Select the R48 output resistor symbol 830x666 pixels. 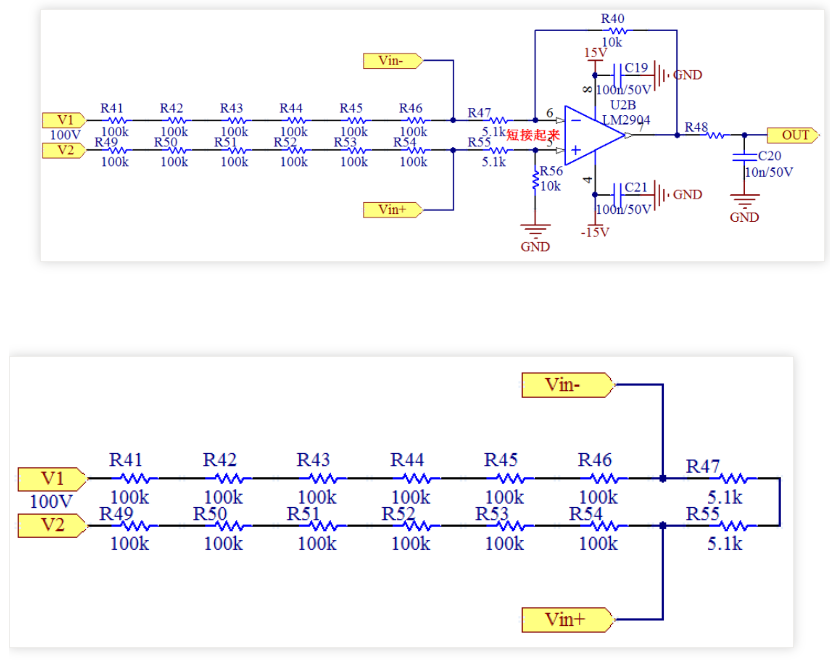[x=717, y=136]
